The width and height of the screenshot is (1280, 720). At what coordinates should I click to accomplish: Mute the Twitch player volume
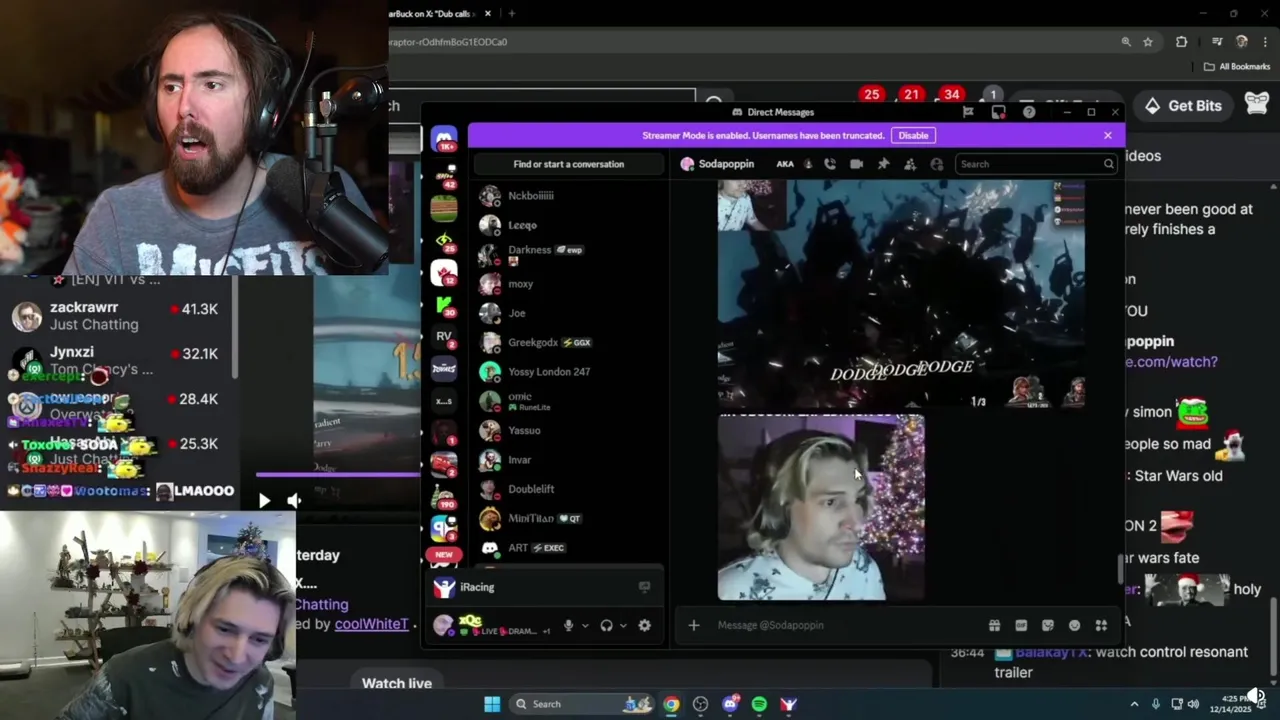(294, 500)
